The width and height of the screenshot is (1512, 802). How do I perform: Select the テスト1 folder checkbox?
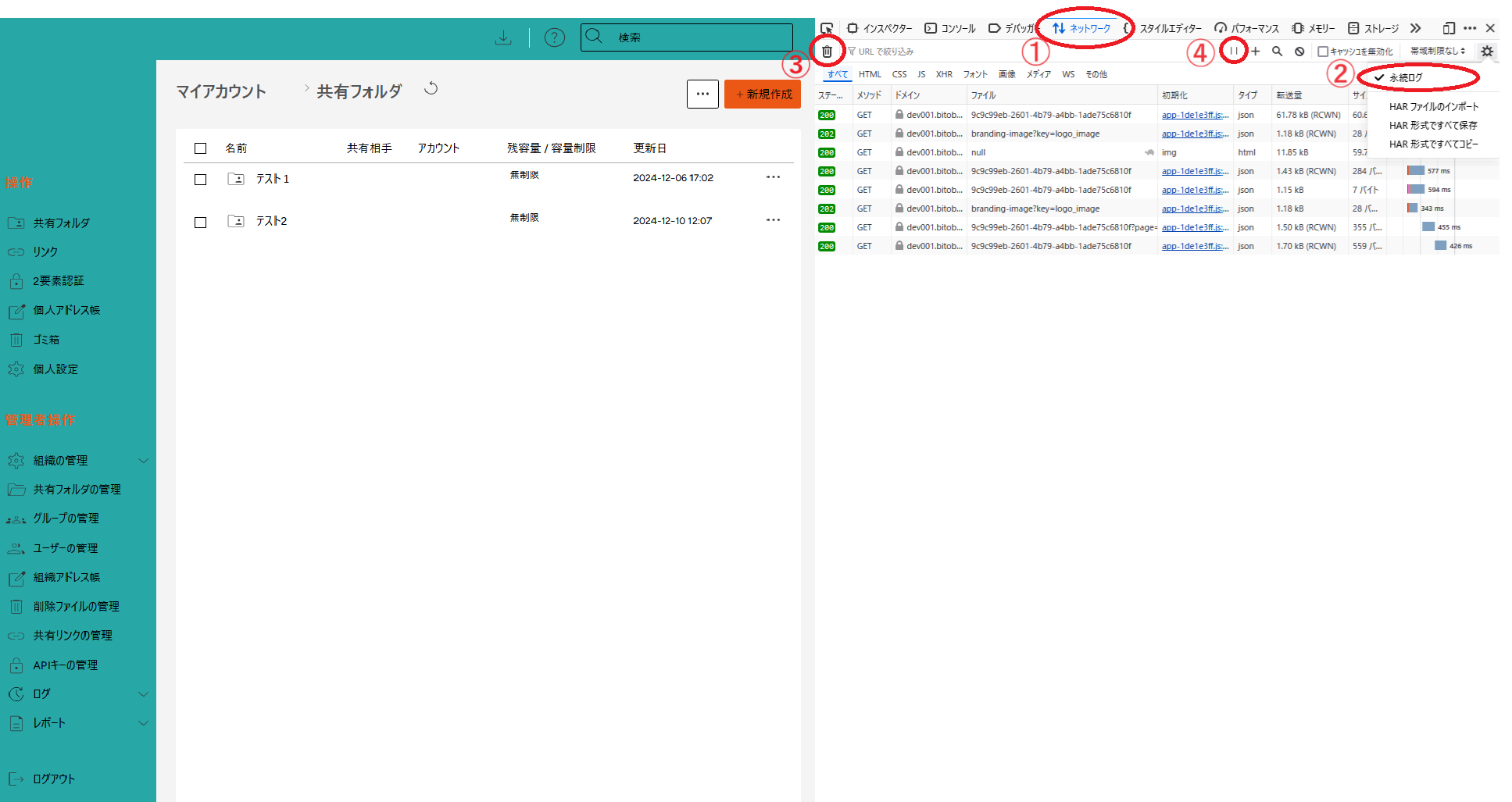coord(201,180)
